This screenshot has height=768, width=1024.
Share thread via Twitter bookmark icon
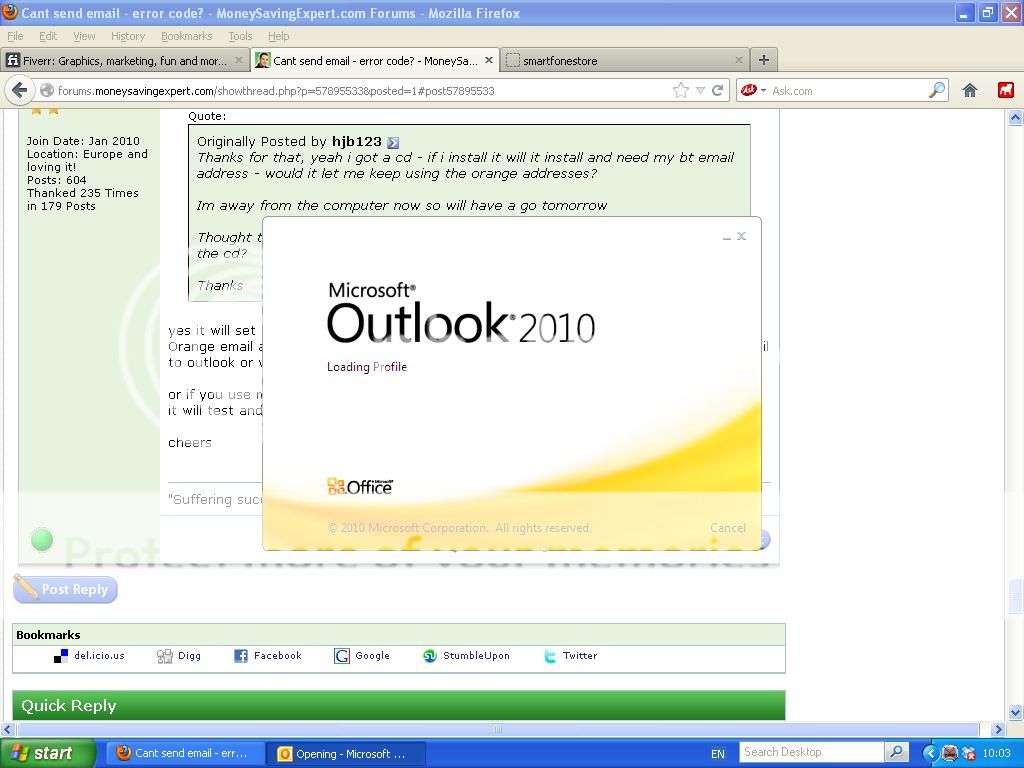[550, 656]
